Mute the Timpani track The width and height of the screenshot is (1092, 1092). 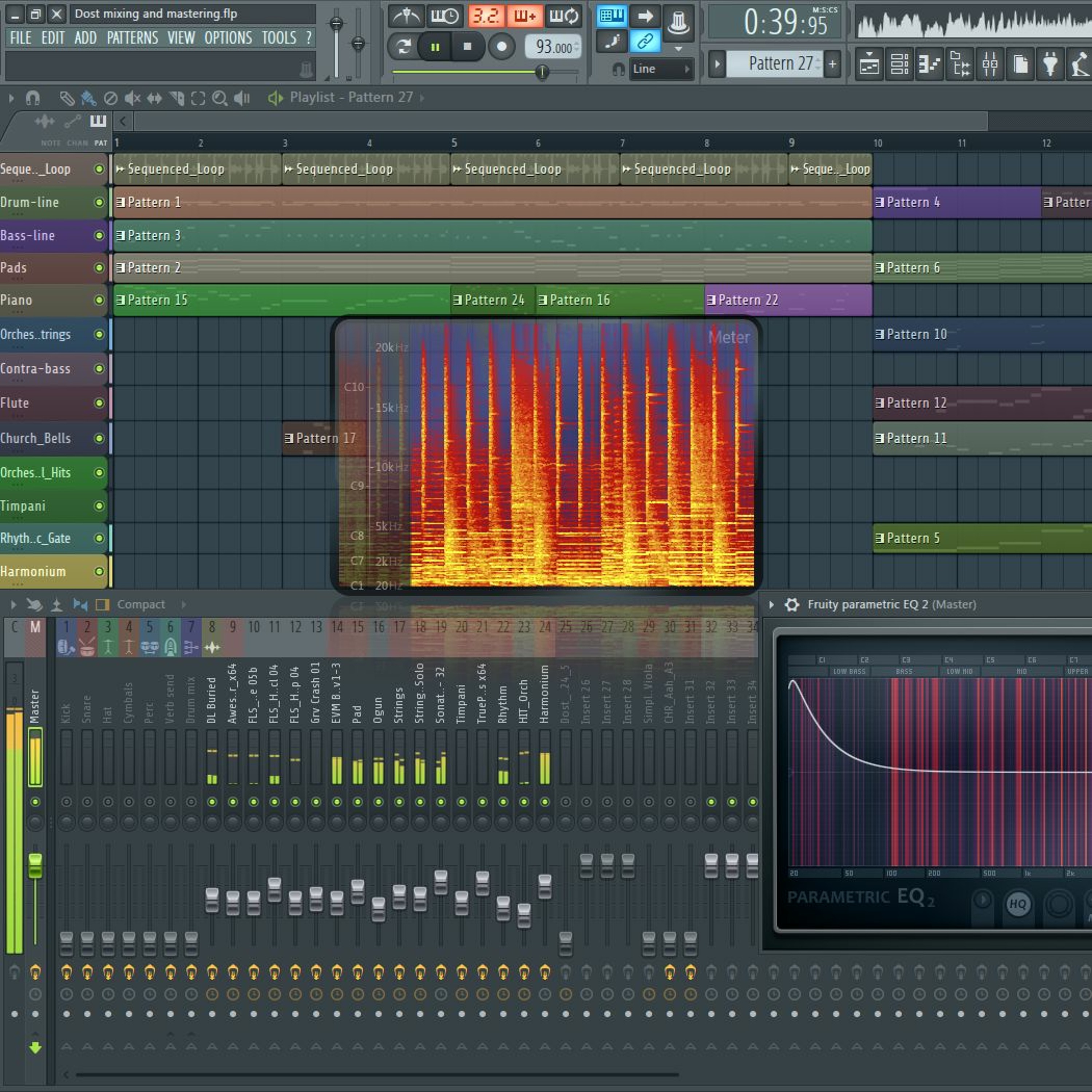[x=99, y=506]
